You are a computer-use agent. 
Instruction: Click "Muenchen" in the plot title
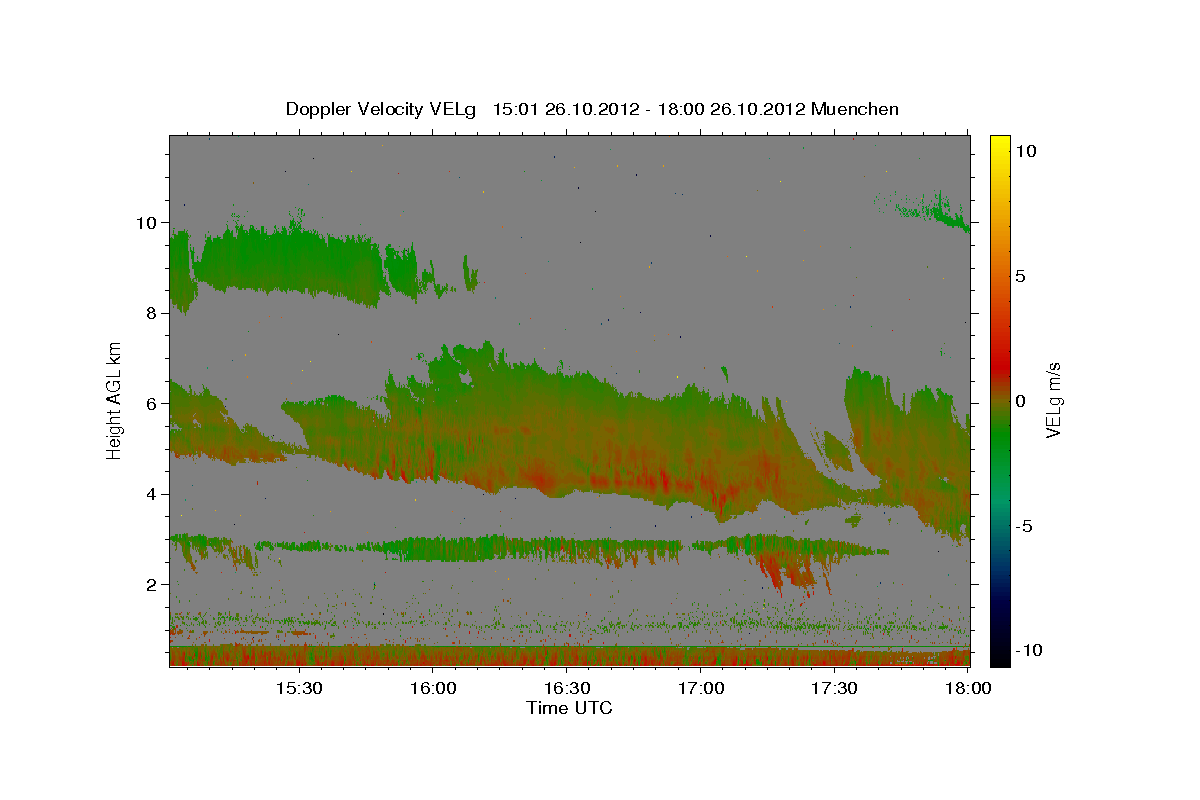pyautogui.click(x=855, y=109)
